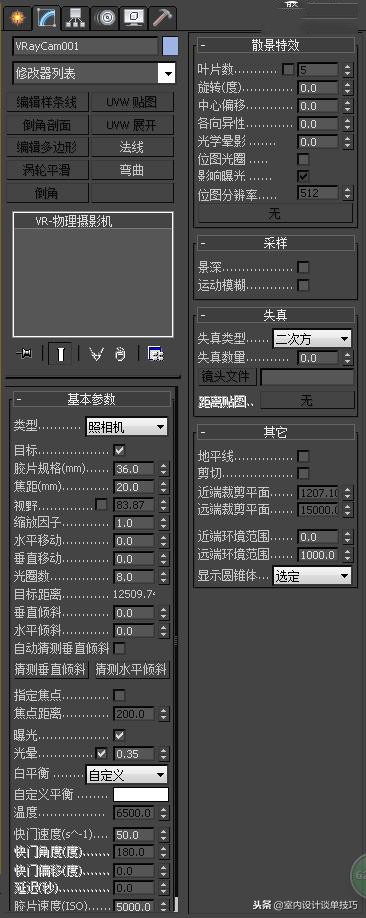Click the 猜测垂直倾斜 button
This screenshot has height=918, width=366.
coord(51,669)
